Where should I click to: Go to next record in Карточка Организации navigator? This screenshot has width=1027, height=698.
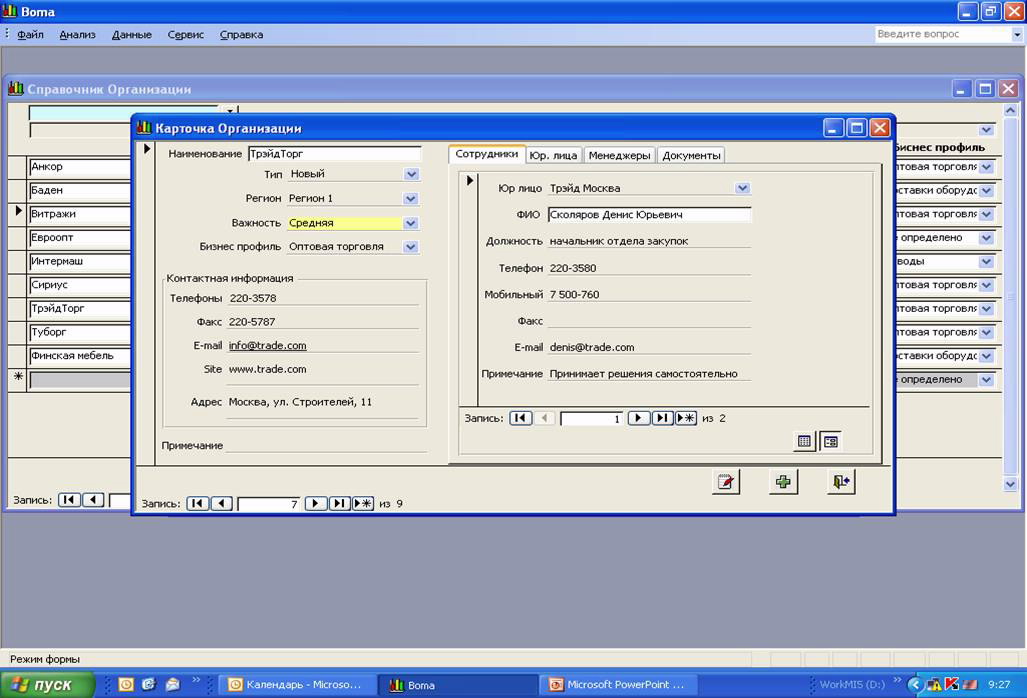[315, 504]
